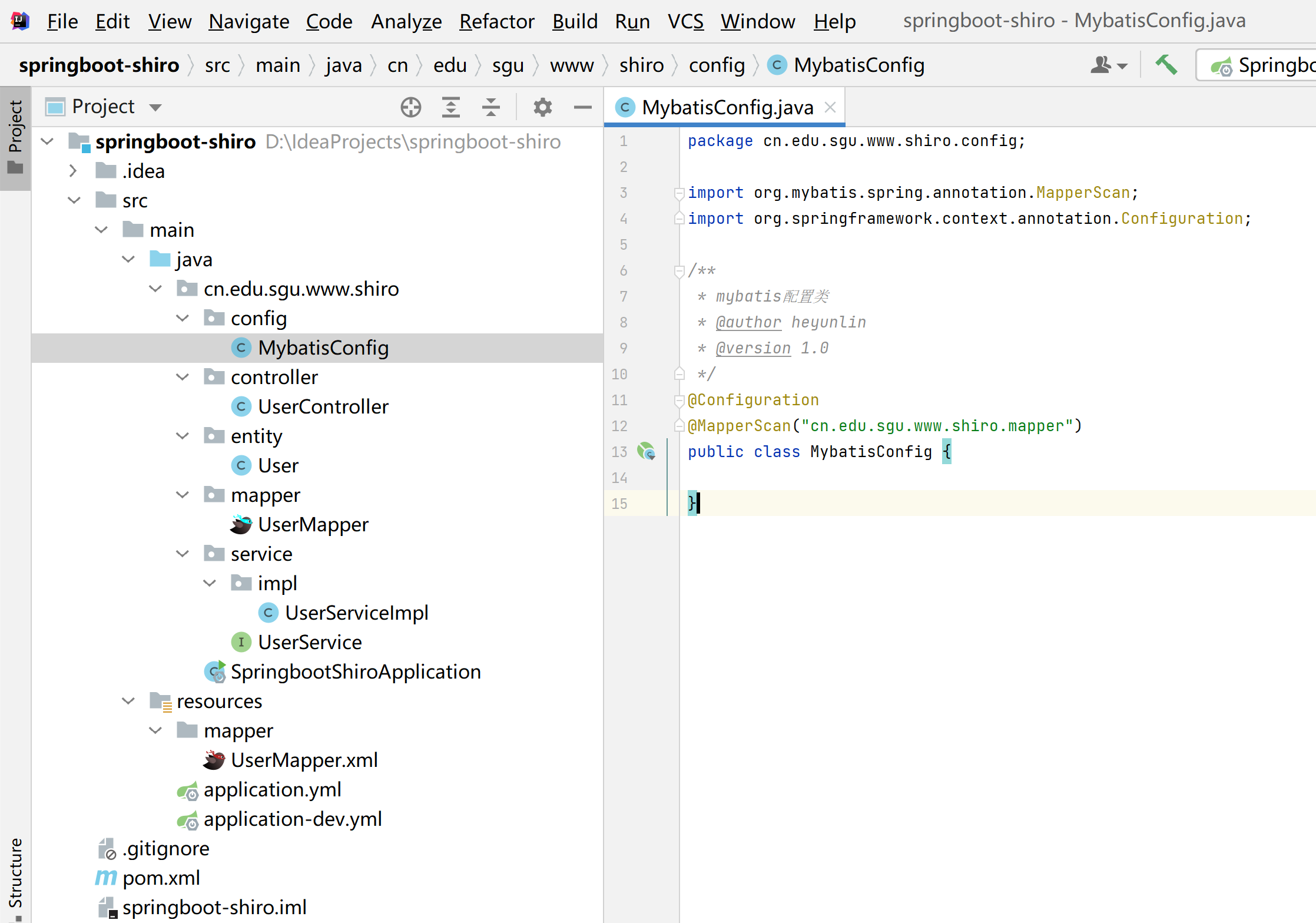This screenshot has height=923, width=1316.
Task: Click the Spring bean gutter icon on line 13
Action: (646, 452)
